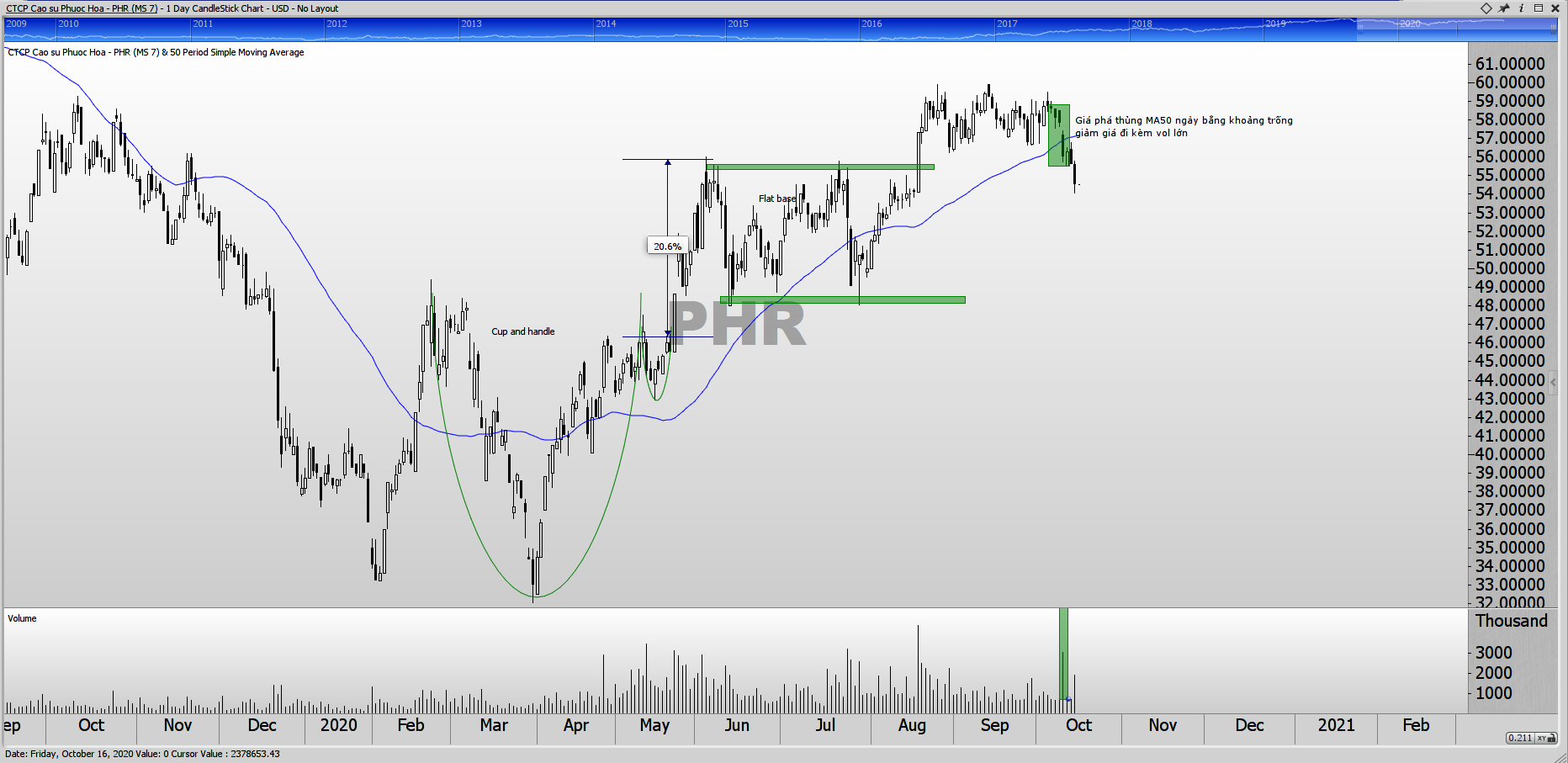Click the Volume panel label
Image resolution: width=1568 pixels, height=763 pixels.
[x=22, y=618]
